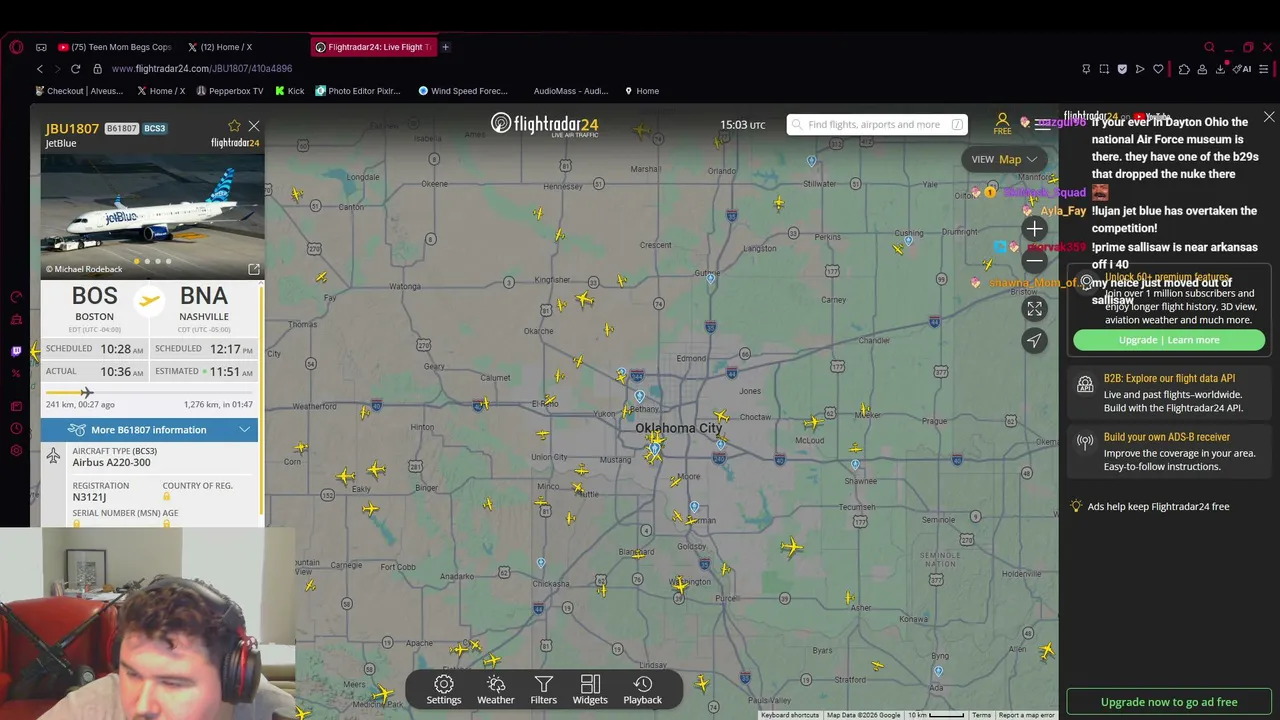Viewport: 1280px width, 720px height.
Task: Open Twitch from Opera sidebar
Action: [x=16, y=351]
